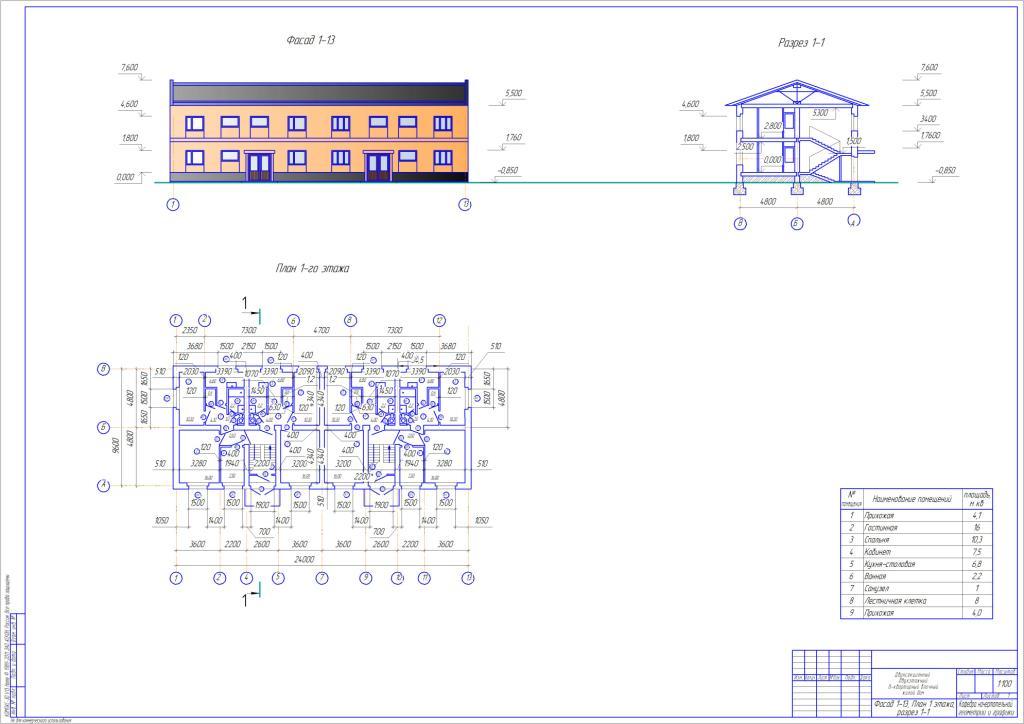Click the '24000' overall length dimension on the plan
Screen dimensions: 1024x724
pos(304,559)
